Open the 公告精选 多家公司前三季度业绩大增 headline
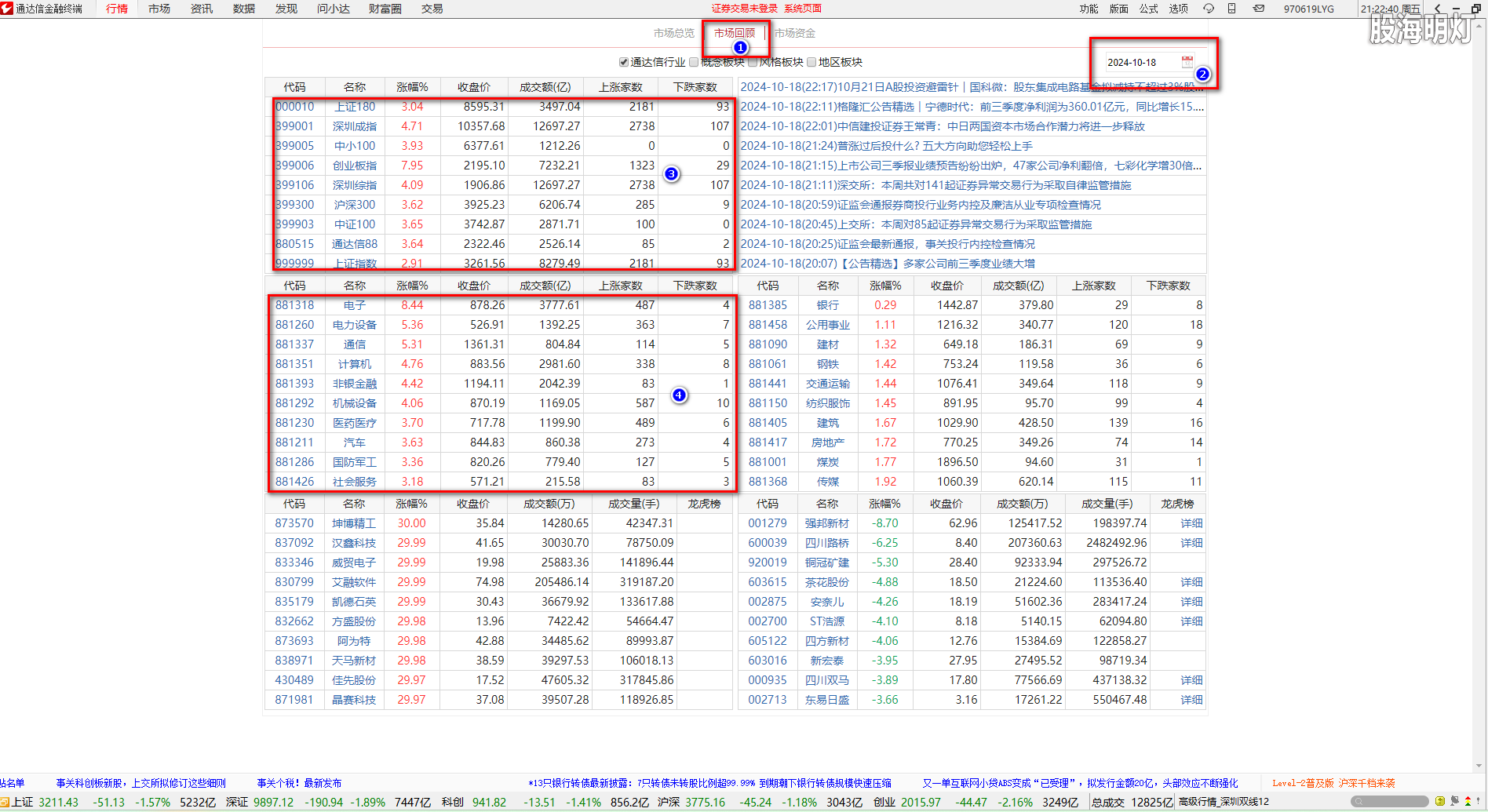 (888, 264)
